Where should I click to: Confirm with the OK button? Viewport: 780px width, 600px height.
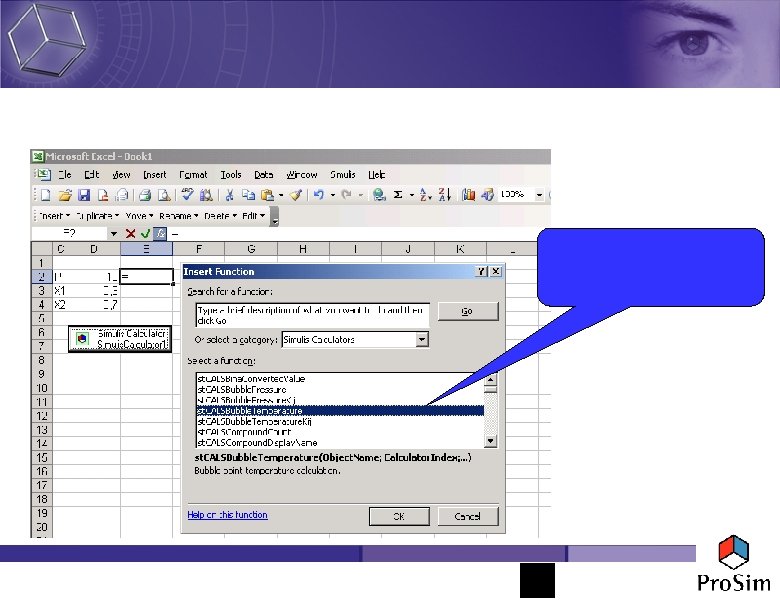(399, 516)
